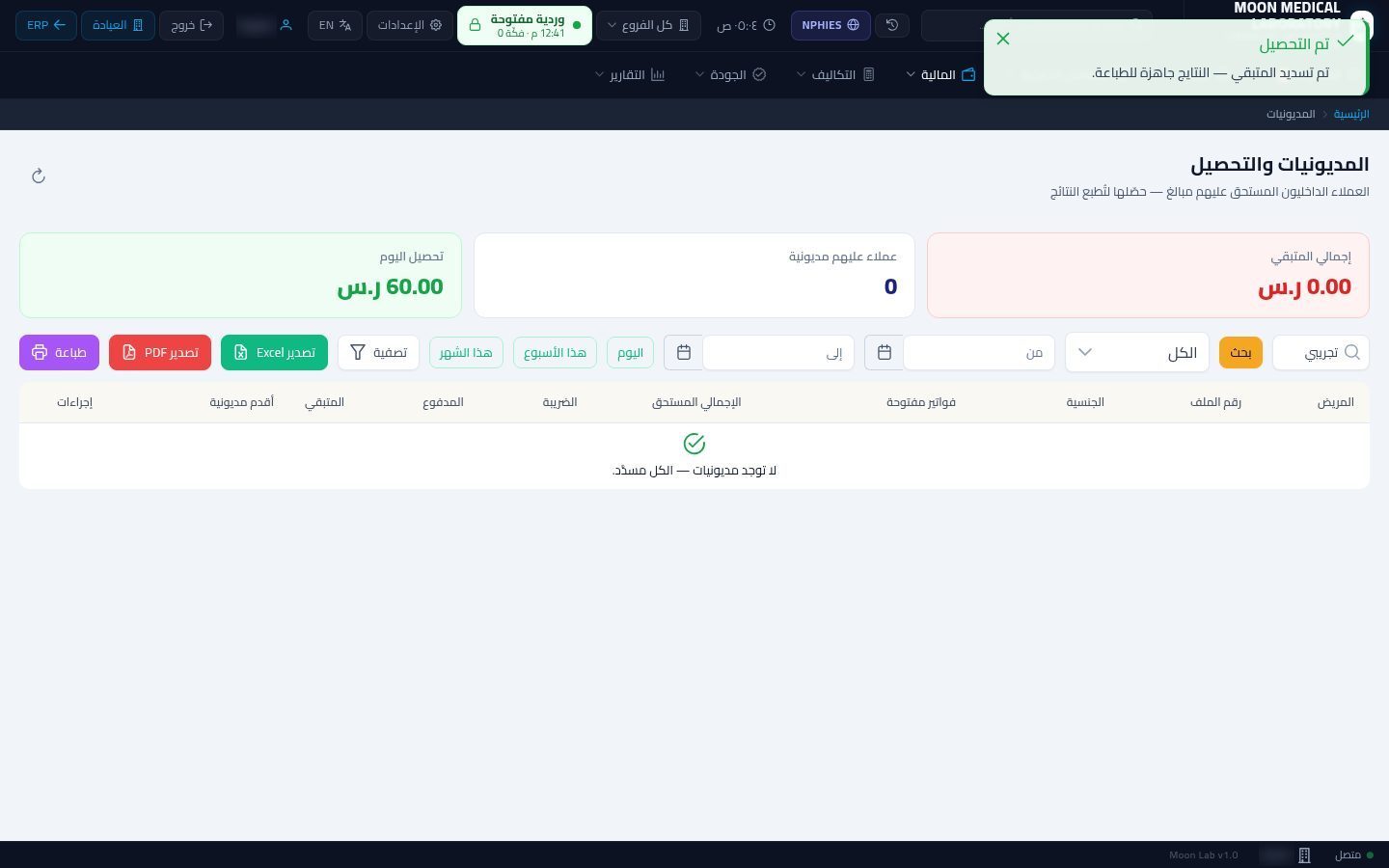Open the open shift وردية مفتوحة indicator
The height and width of the screenshot is (868, 1389).
click(525, 25)
